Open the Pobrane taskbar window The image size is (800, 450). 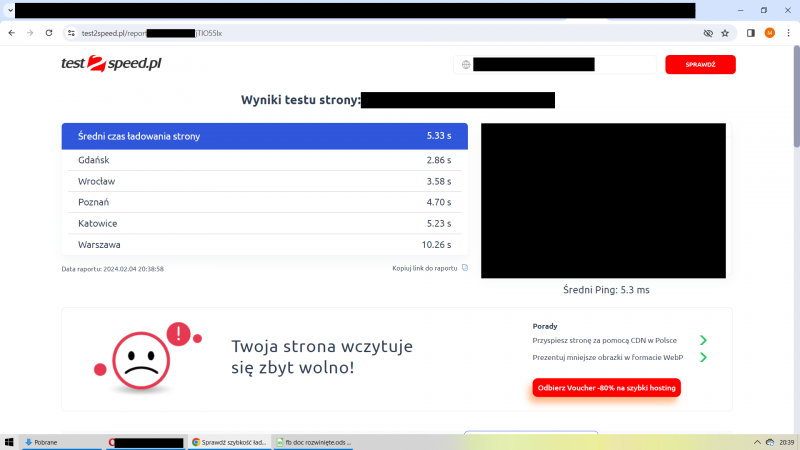point(61,442)
